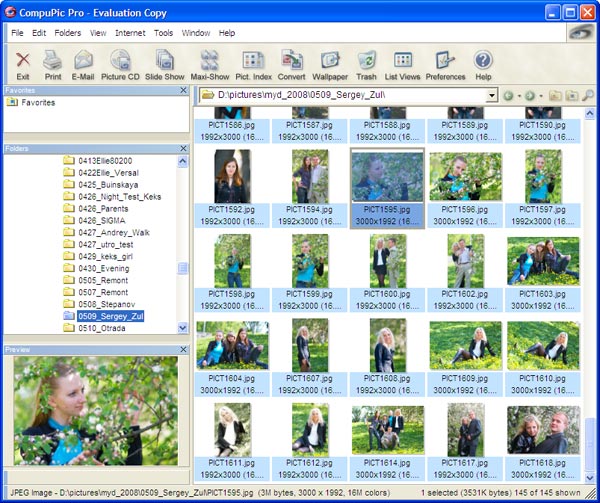600x503 pixels.
Task: Close the Folders panel
Action: 184,148
